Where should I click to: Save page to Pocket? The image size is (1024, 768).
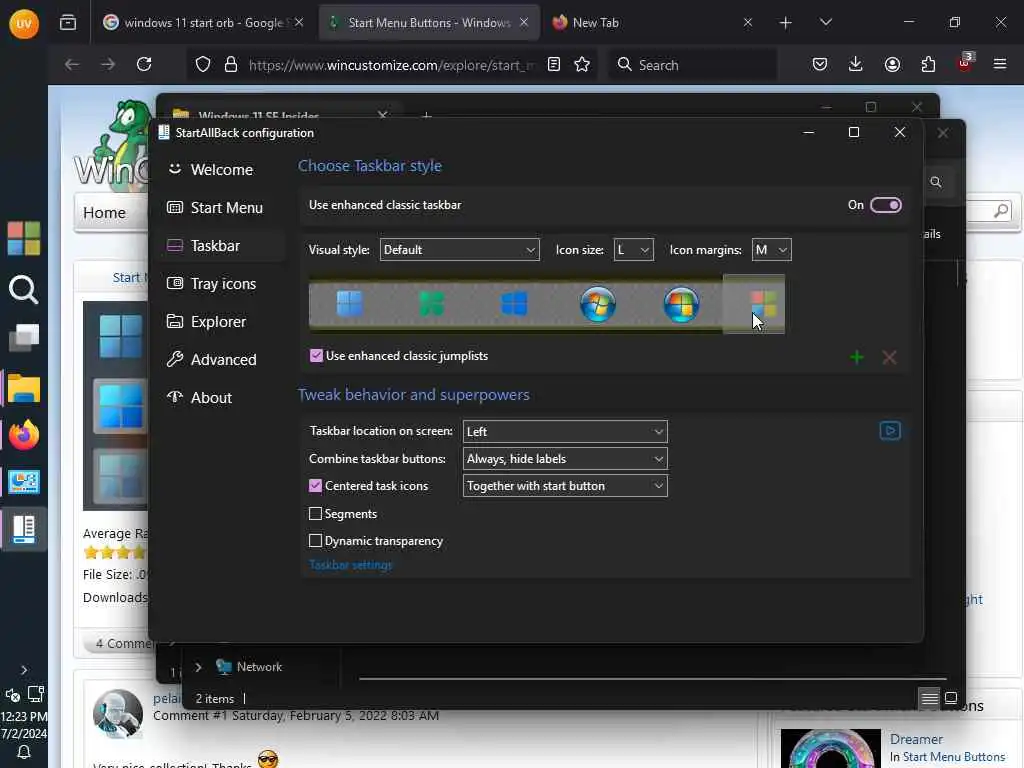820,65
